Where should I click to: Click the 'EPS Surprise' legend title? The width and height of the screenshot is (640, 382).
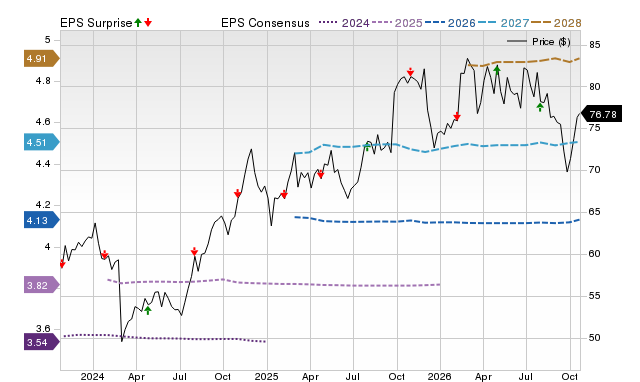(96, 23)
